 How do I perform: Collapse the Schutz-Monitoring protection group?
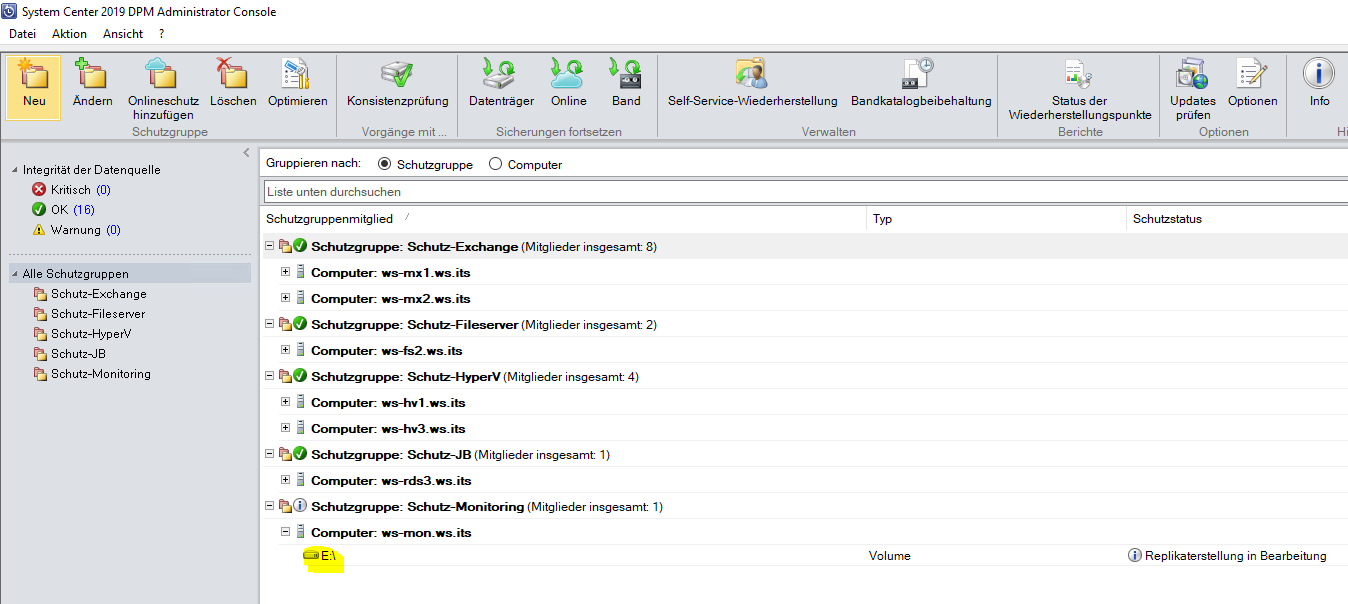point(269,506)
